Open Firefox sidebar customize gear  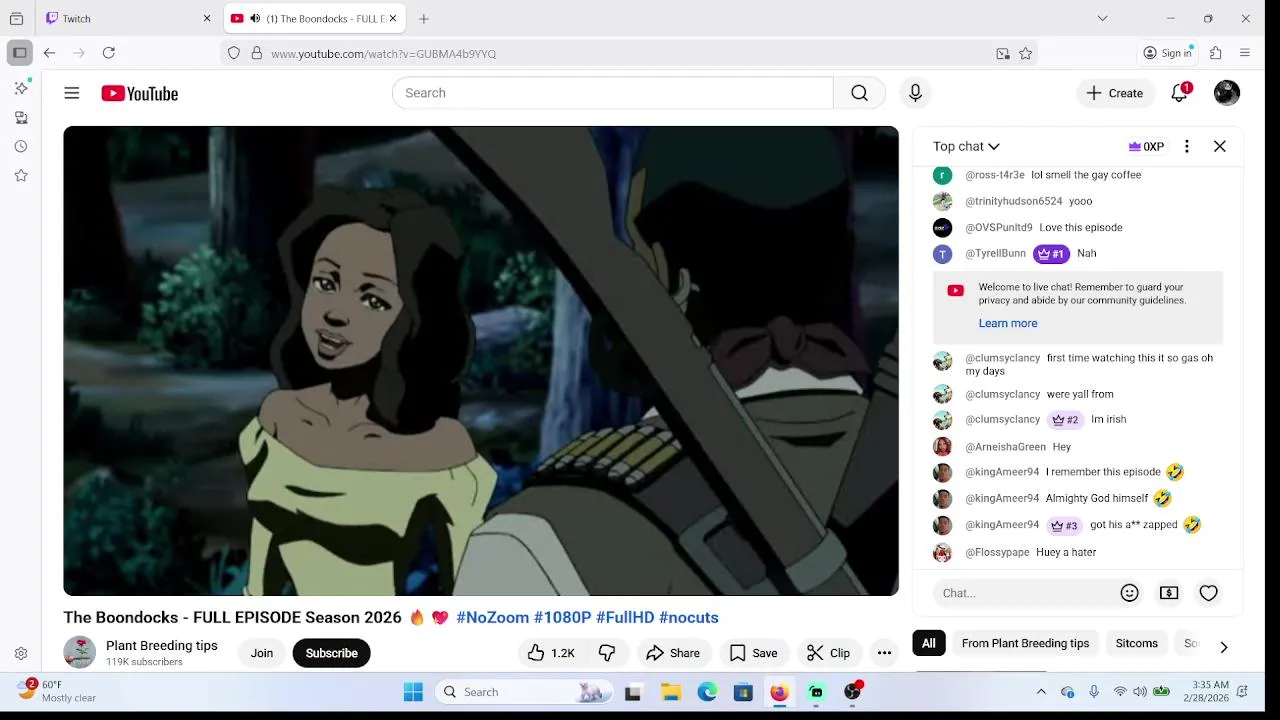21,654
